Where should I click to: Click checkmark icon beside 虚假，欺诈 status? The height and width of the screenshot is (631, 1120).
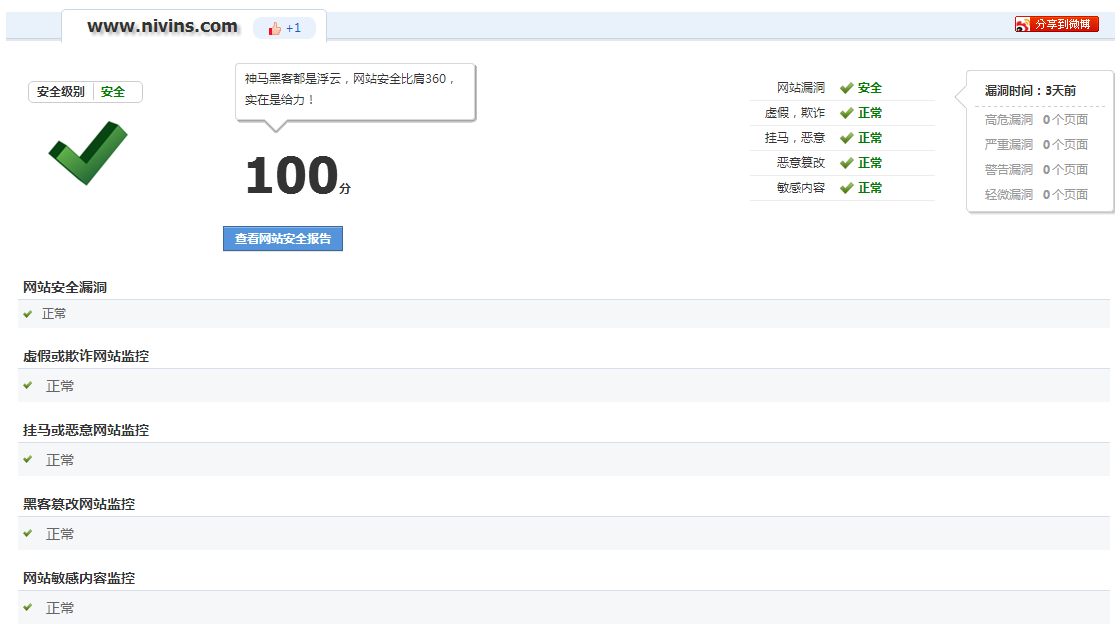tap(846, 113)
